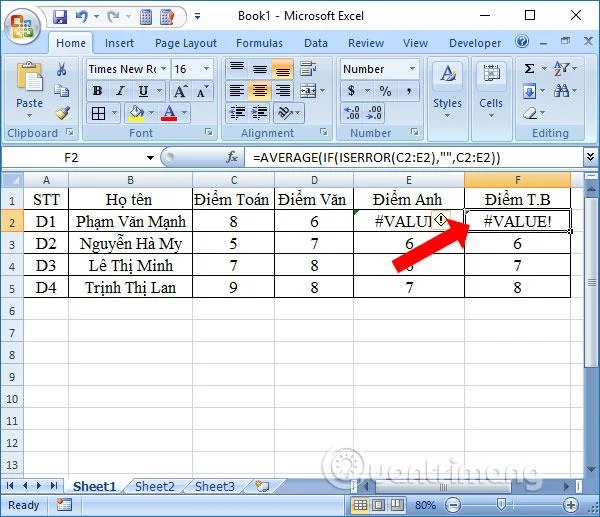Increase font size with Grow Font

180,91
